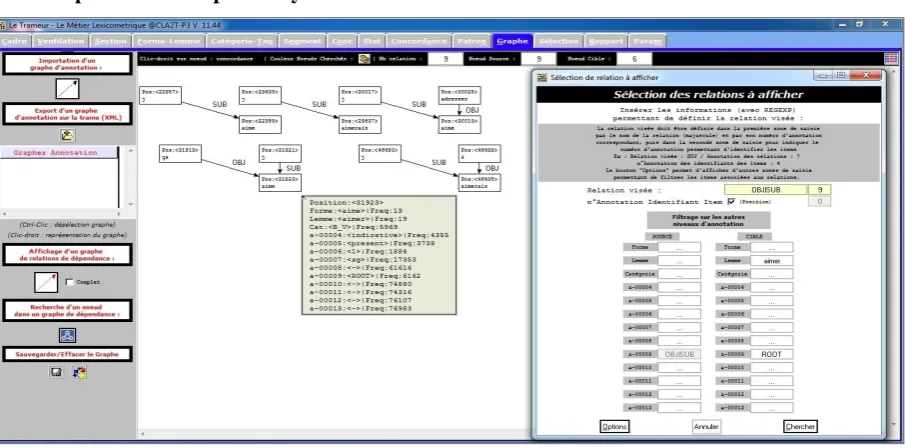The height and width of the screenshot is (448, 905).
Task: Click the Noeud Cible value field showing 6
Action: click(634, 59)
